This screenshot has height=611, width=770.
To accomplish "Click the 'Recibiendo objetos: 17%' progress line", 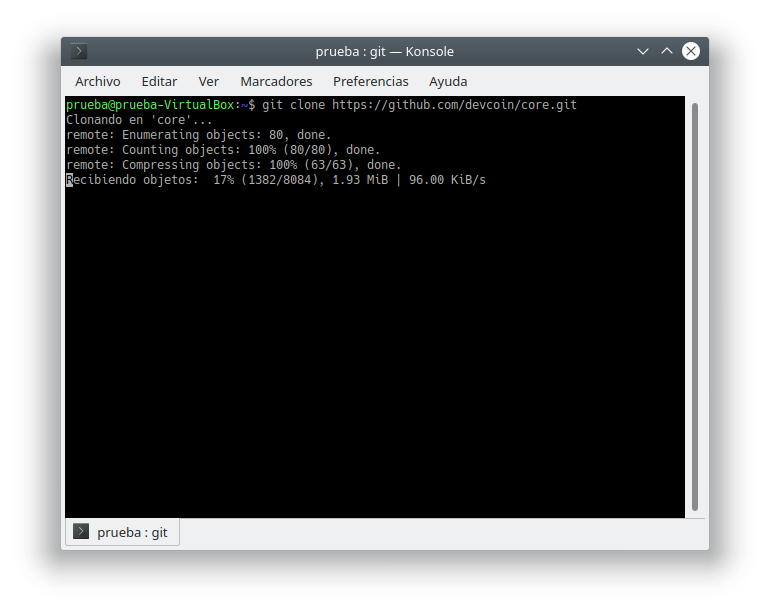I will pyautogui.click(x=276, y=180).
